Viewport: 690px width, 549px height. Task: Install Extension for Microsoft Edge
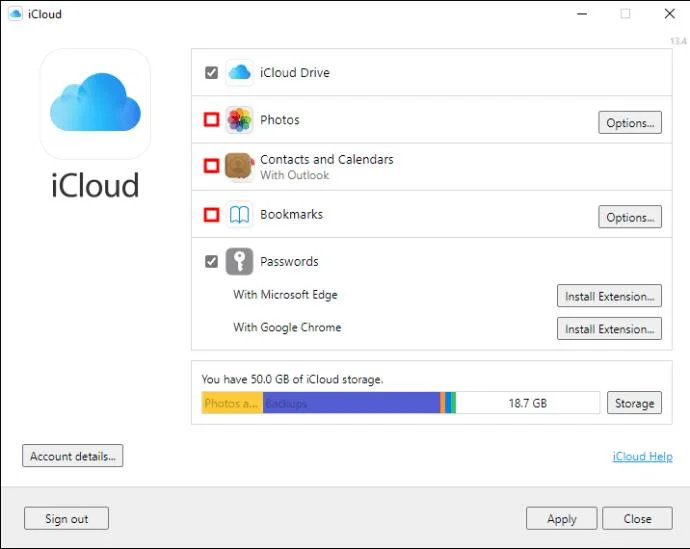[x=609, y=296]
